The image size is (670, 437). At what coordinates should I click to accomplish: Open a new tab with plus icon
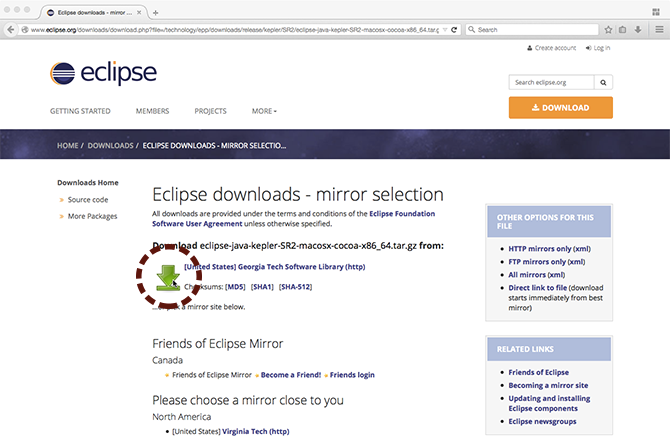click(x=156, y=13)
